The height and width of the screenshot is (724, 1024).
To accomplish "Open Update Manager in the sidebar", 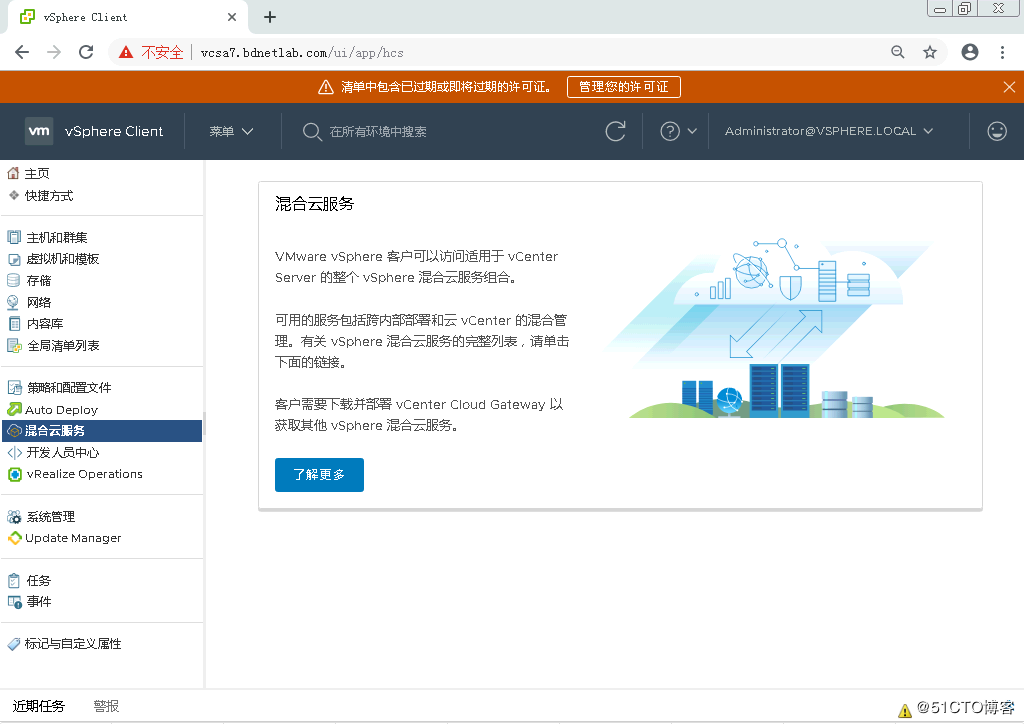I will click(73, 538).
